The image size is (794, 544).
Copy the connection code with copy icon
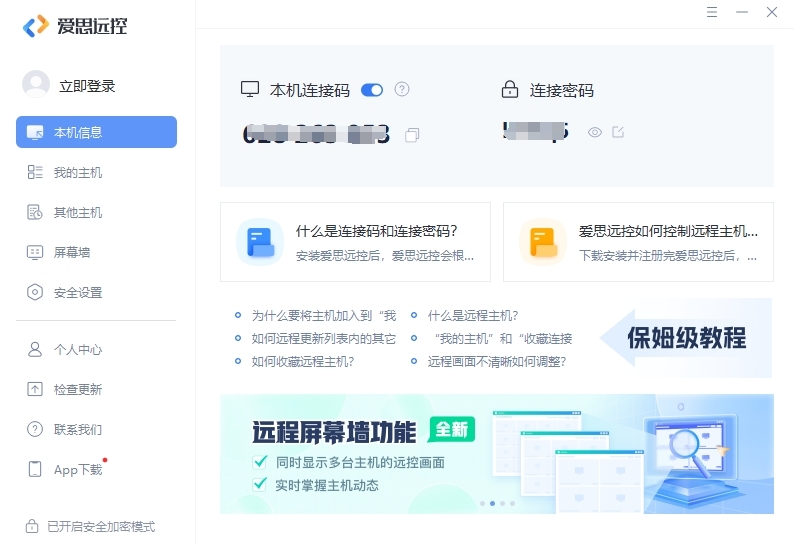(412, 135)
